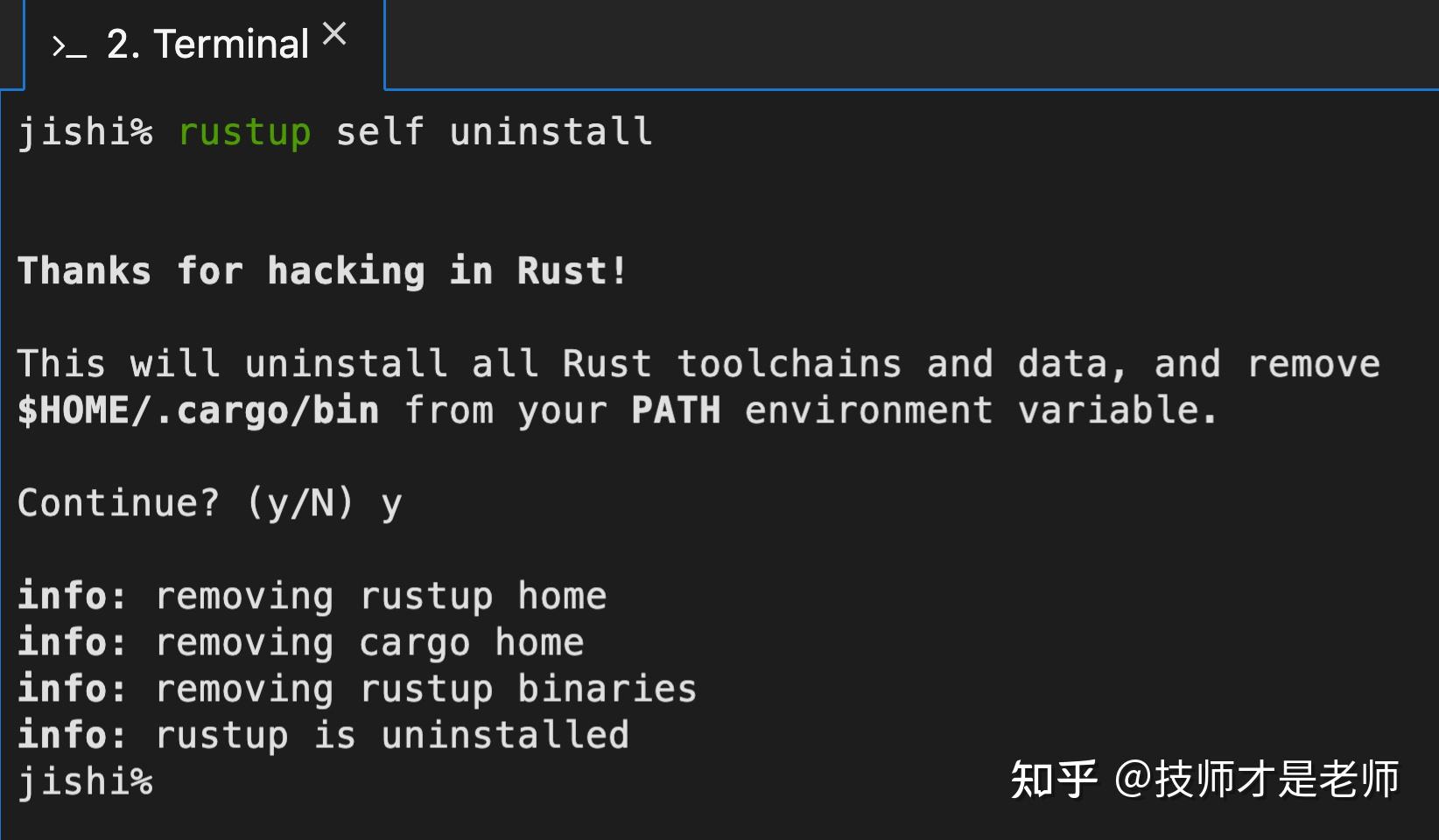Select the "removing rustup home" info line
The width and height of the screenshot is (1439, 840).
tap(380, 596)
